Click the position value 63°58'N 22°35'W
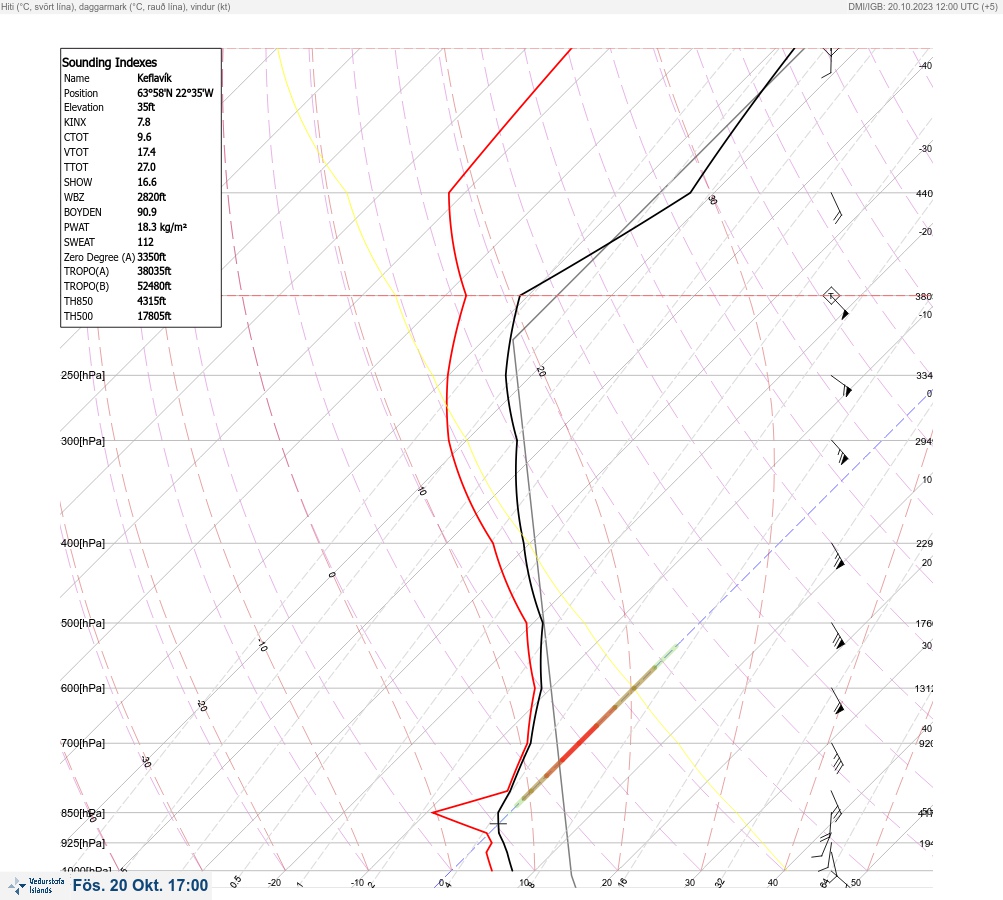Image resolution: width=1003 pixels, height=900 pixels. click(175, 93)
